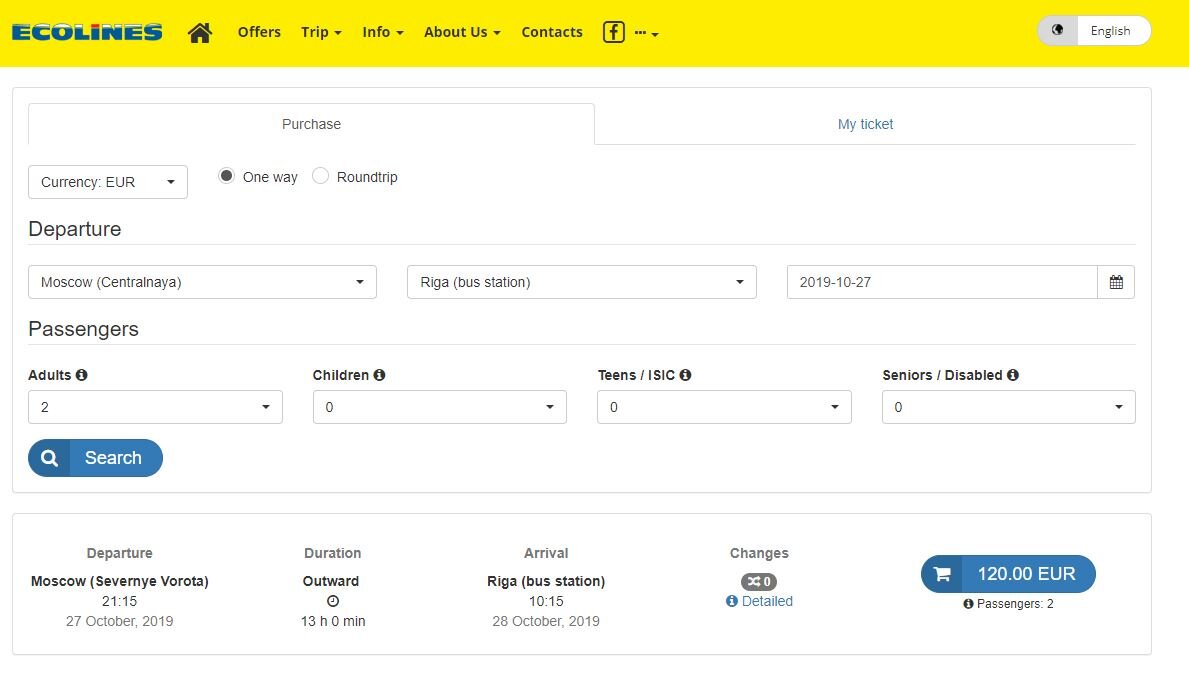Select Roundtrip option
This screenshot has width=1189, height=680.
pos(321,176)
